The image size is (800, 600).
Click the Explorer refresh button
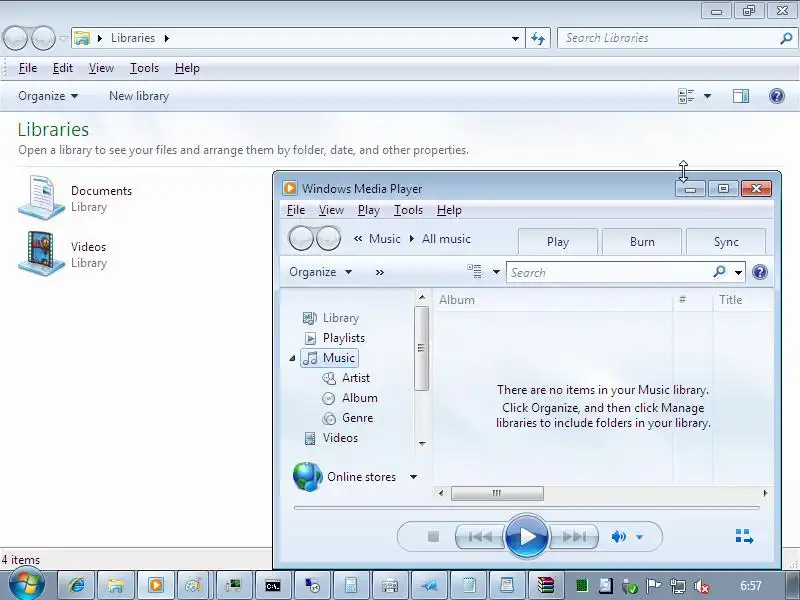coord(538,38)
